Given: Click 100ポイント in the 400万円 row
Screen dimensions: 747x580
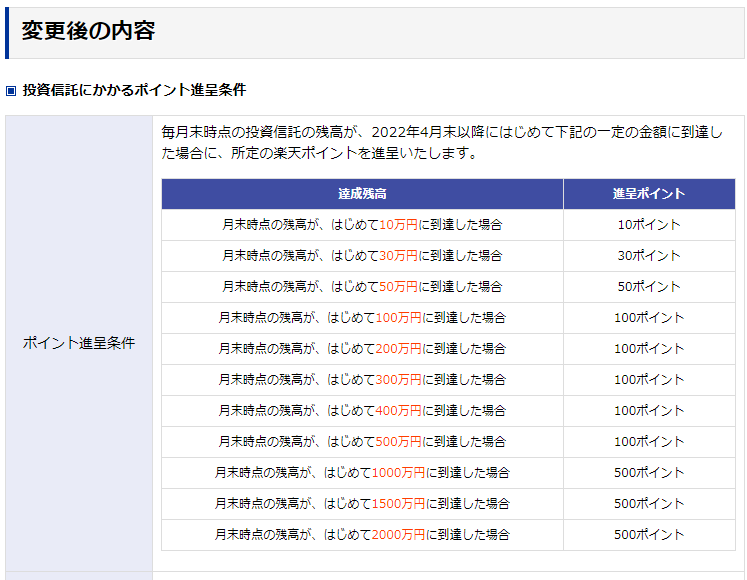Looking at the screenshot, I should point(649,410).
